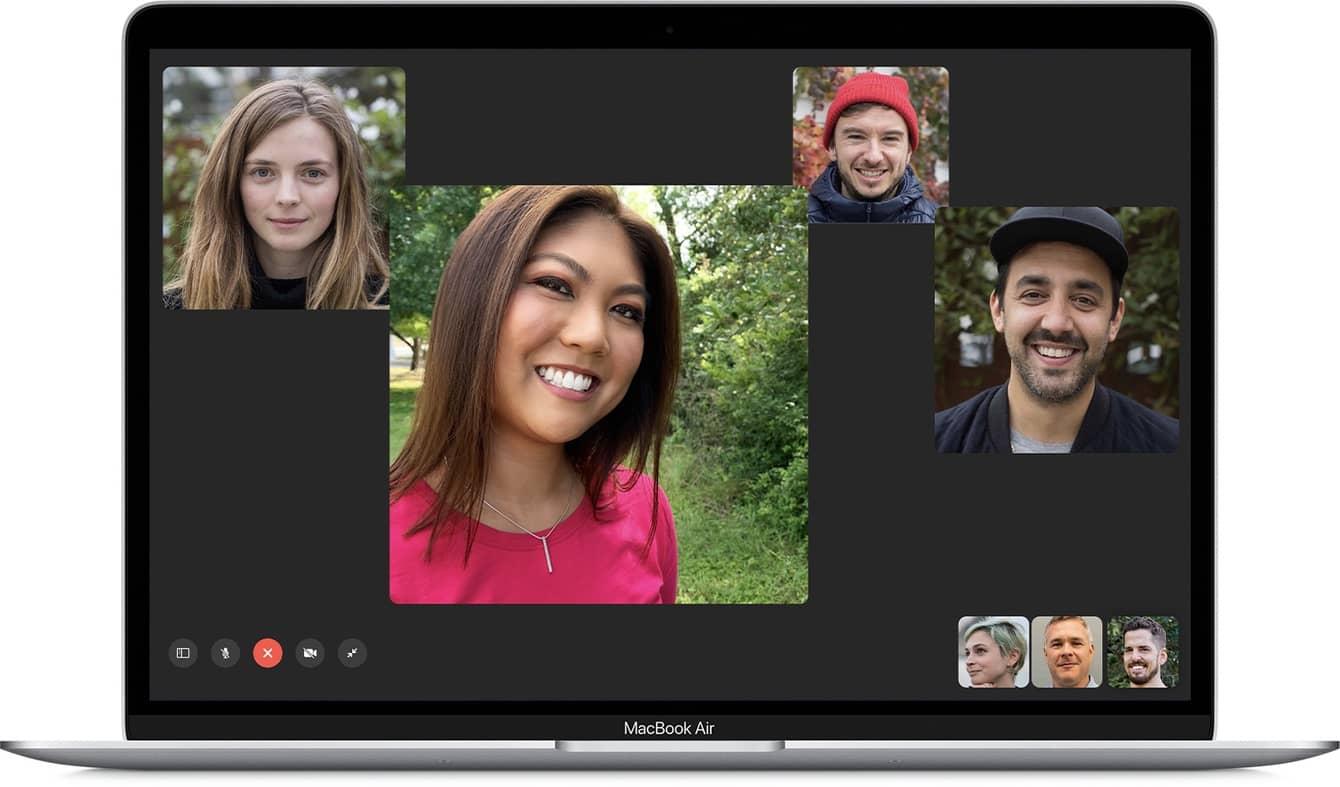Select the man in the red beanie tile
1340x787 pixels.
coord(871,145)
